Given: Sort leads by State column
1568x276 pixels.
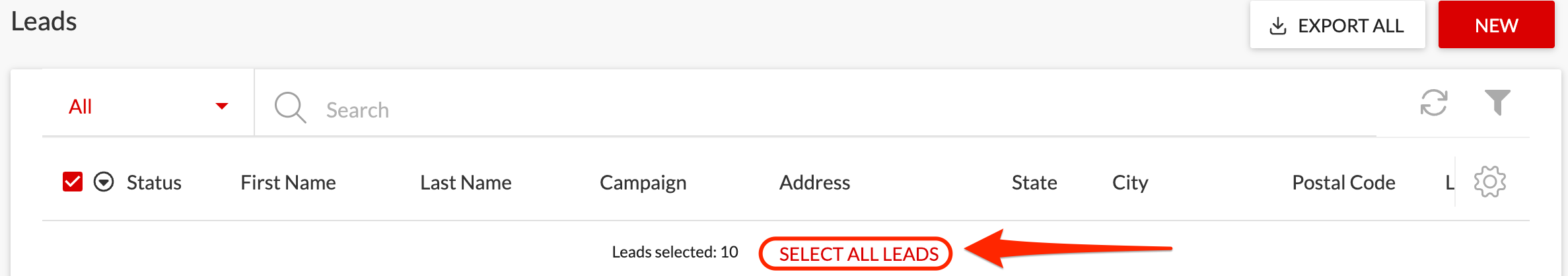Looking at the screenshot, I should [x=1034, y=182].
